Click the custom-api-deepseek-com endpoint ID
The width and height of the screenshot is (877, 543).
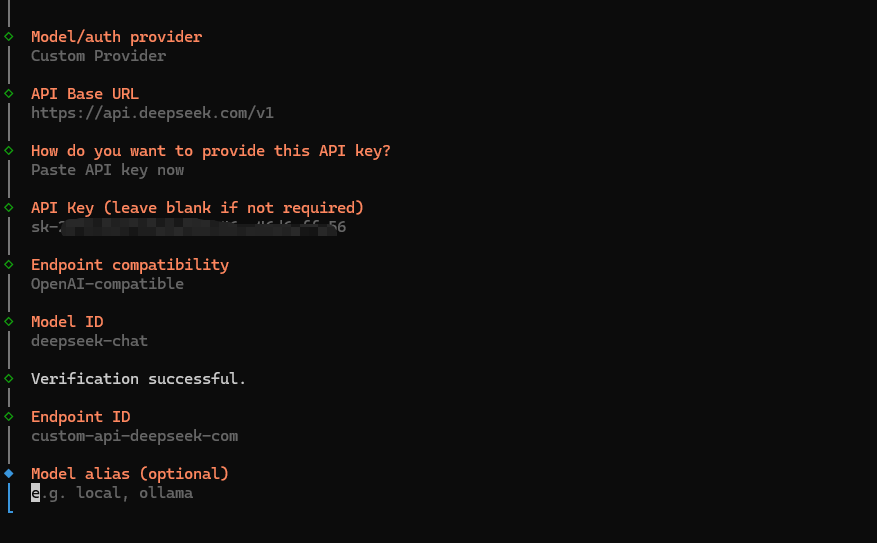[x=134, y=436]
